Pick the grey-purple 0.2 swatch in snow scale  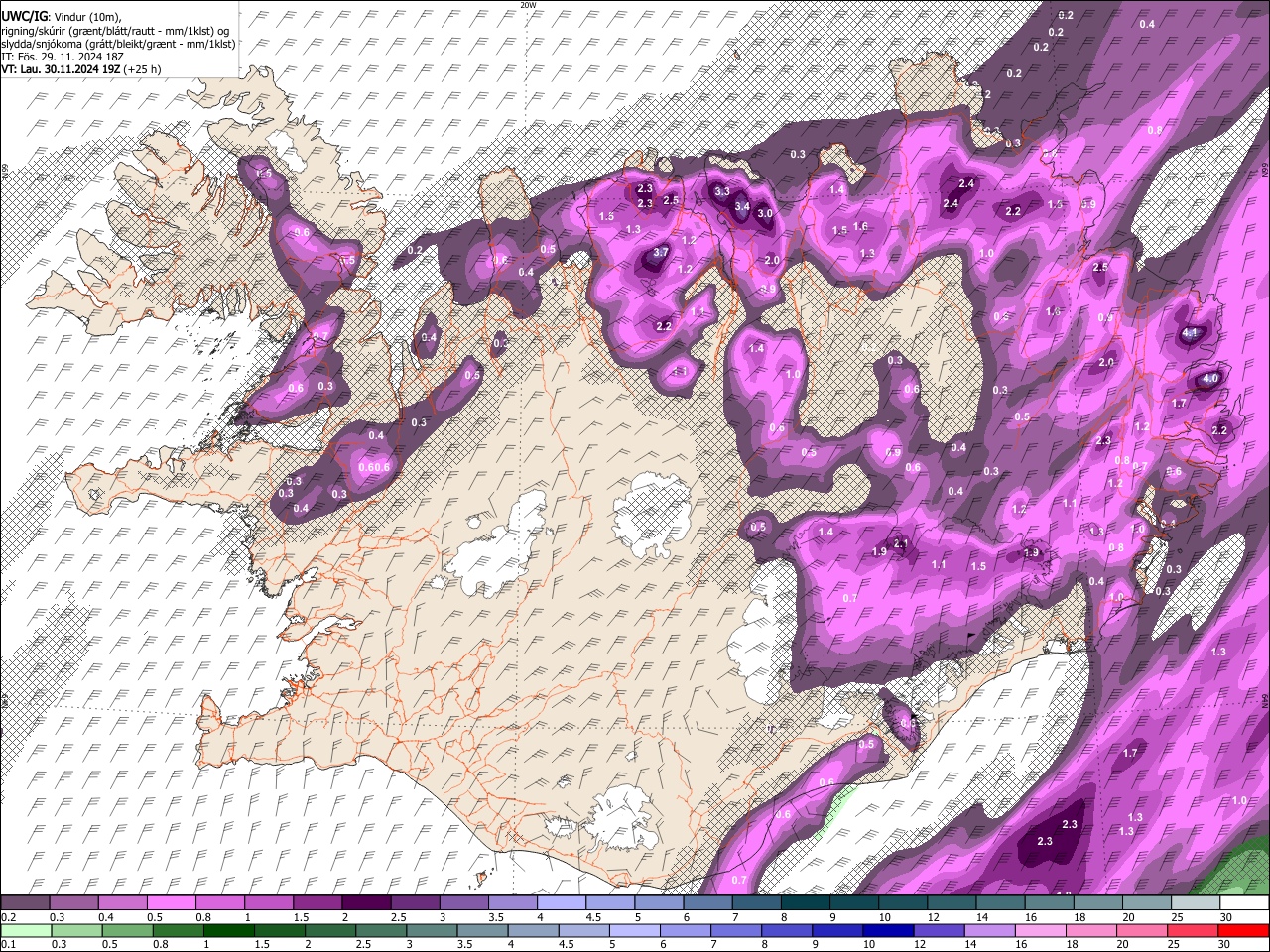(25, 902)
